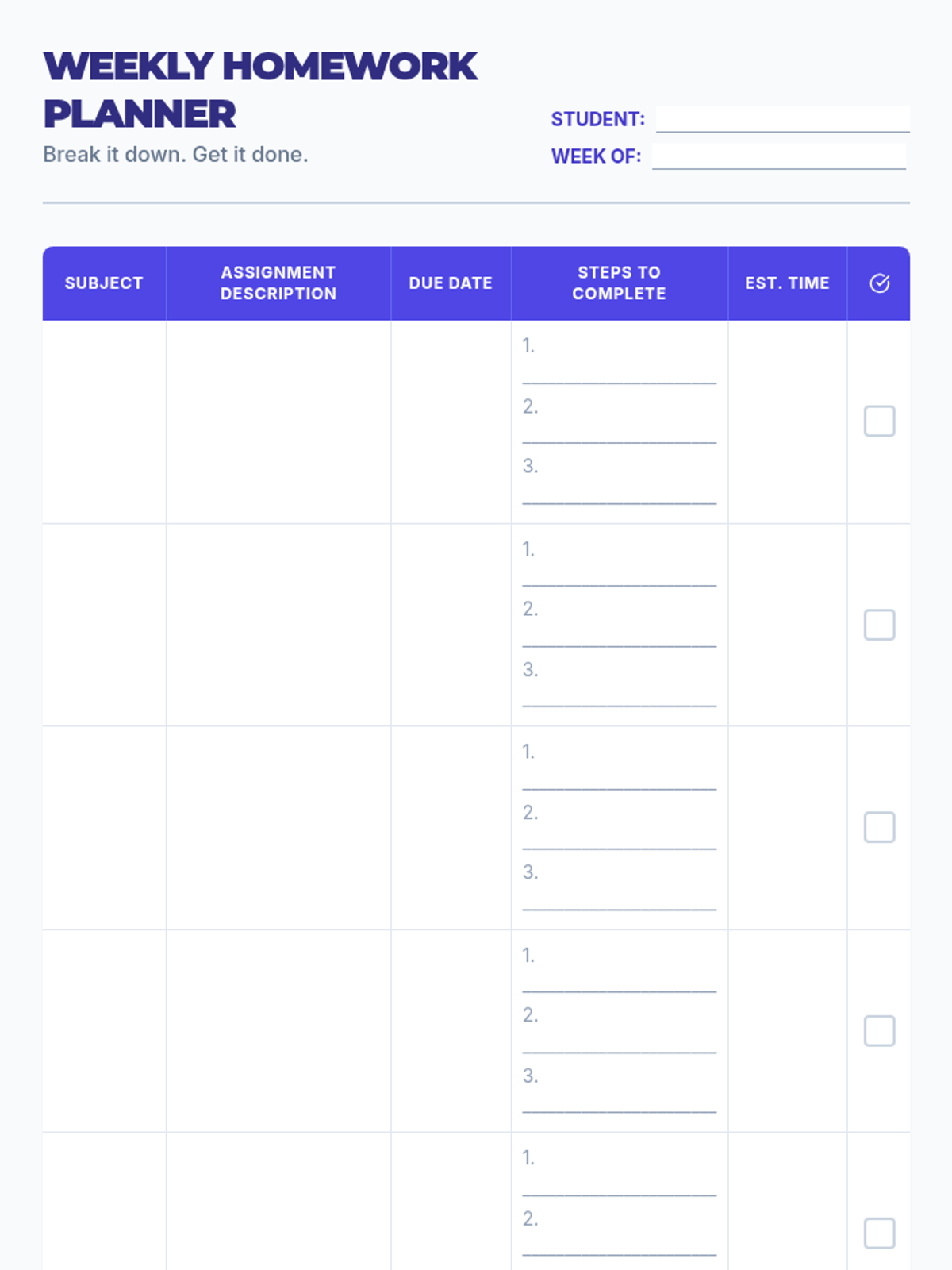952x1270 pixels.
Task: Click the Subject column header
Action: (x=104, y=283)
